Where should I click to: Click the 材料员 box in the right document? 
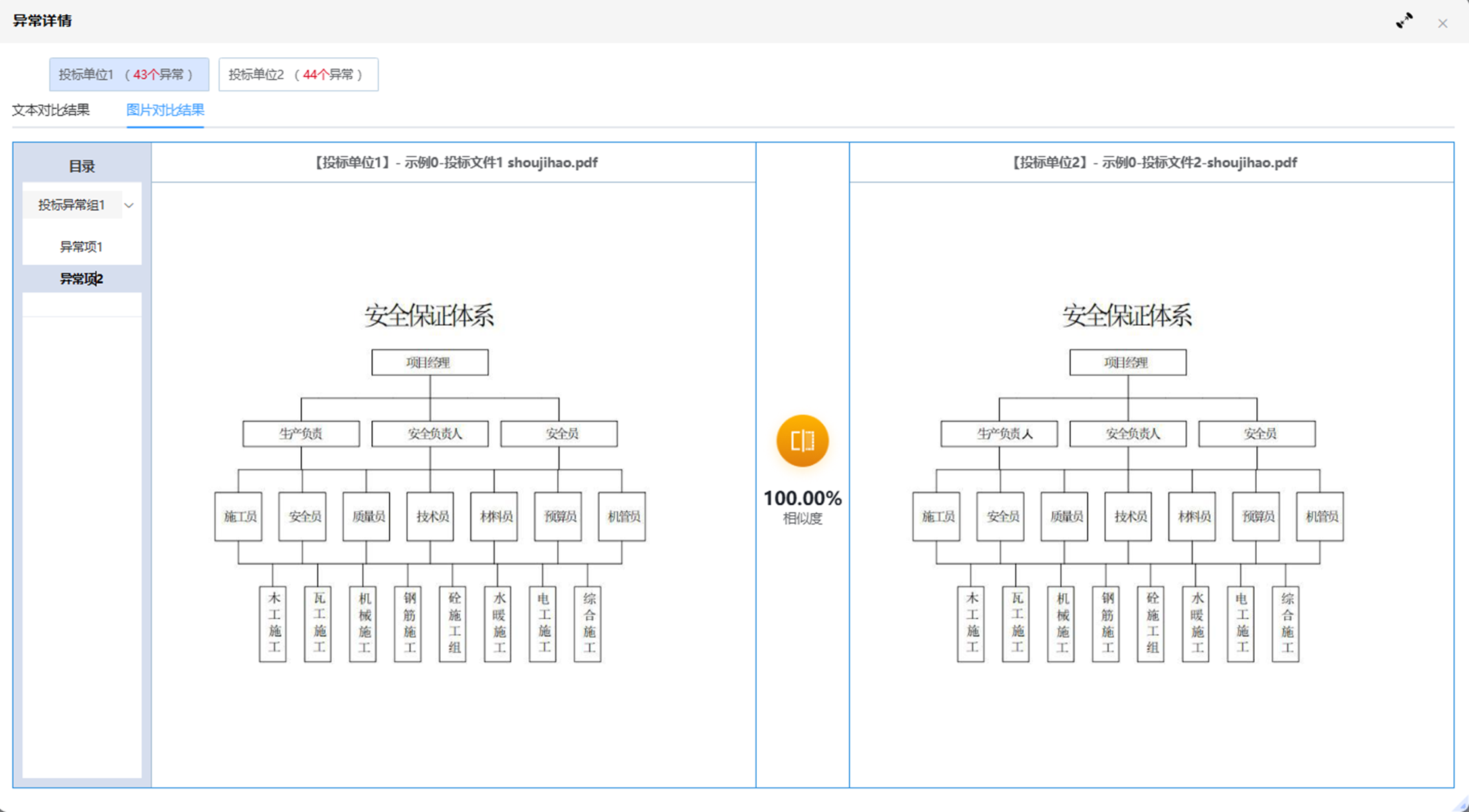(1192, 516)
